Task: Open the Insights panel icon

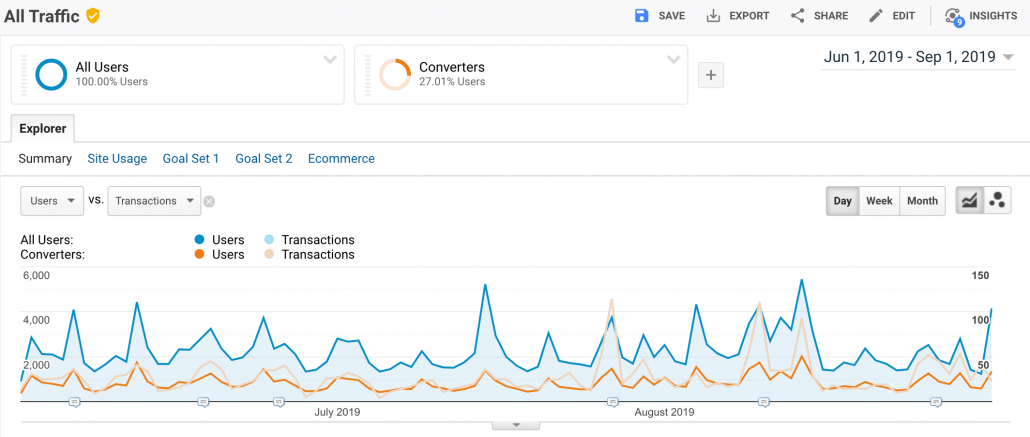Action: pos(954,16)
